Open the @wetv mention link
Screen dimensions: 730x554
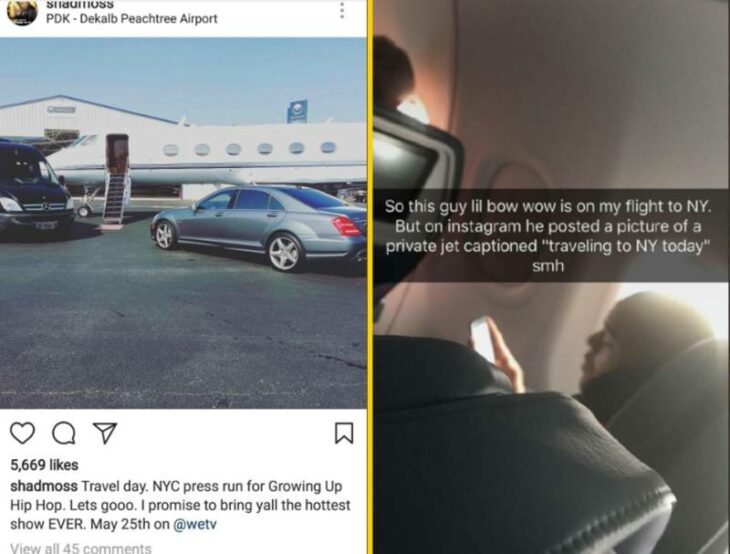tap(195, 524)
